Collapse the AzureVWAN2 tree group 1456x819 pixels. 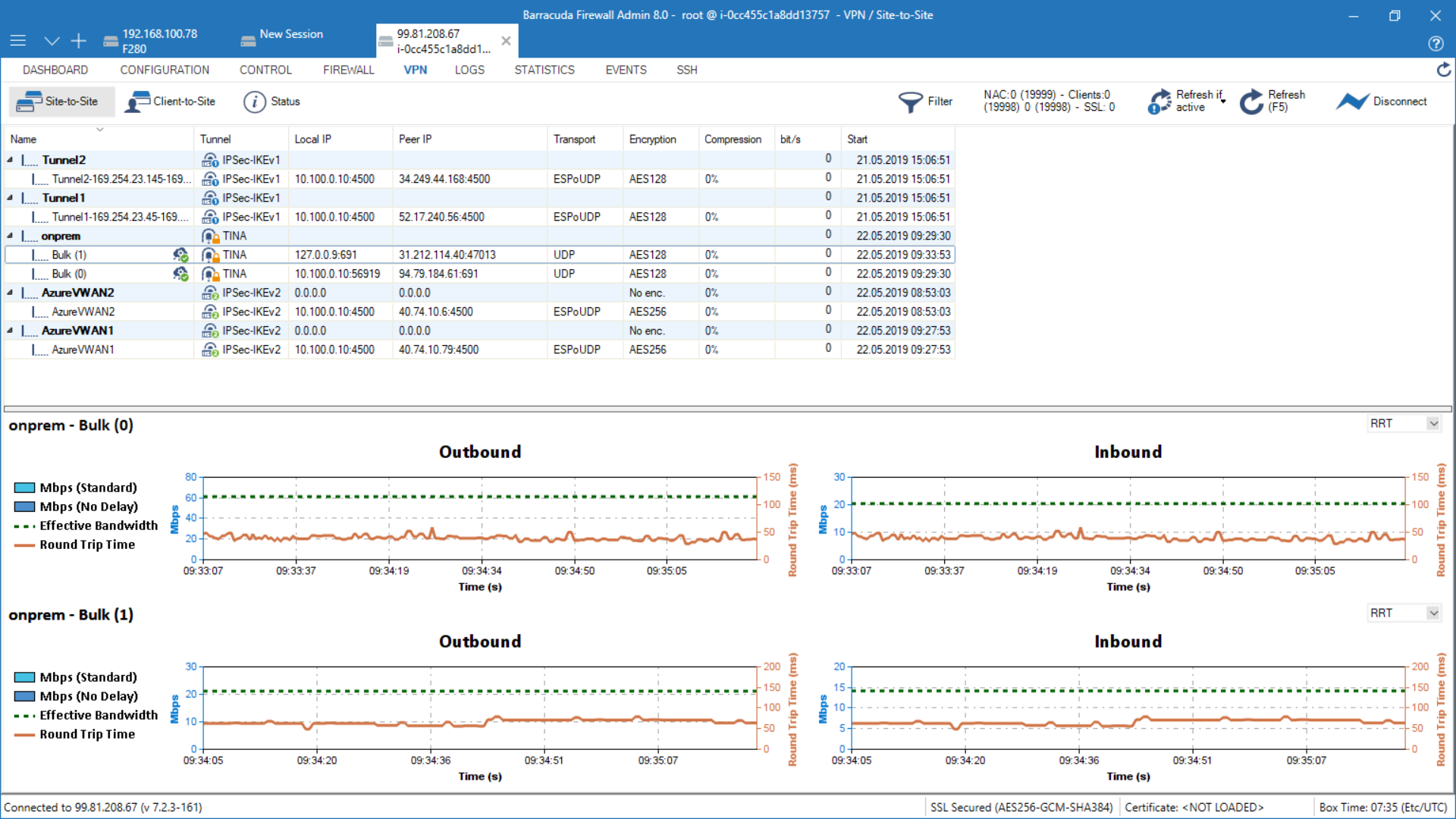10,293
